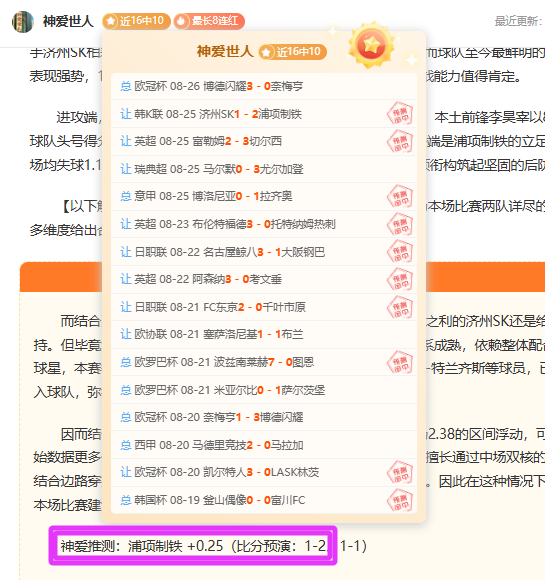Open 英超 阿森纳 vs 考文垂 match row

[x=264, y=279]
